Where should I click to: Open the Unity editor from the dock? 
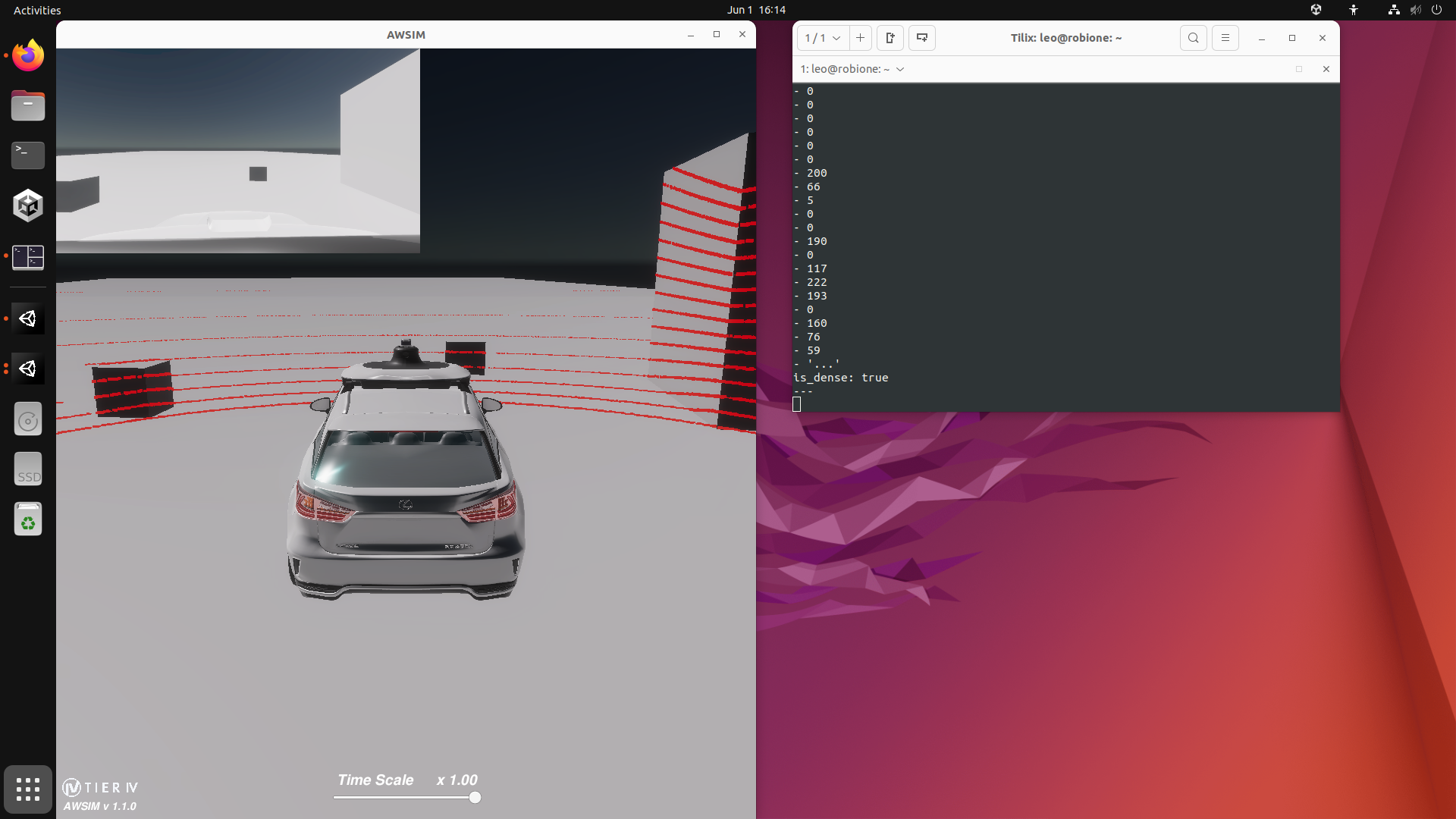pyautogui.click(x=28, y=318)
